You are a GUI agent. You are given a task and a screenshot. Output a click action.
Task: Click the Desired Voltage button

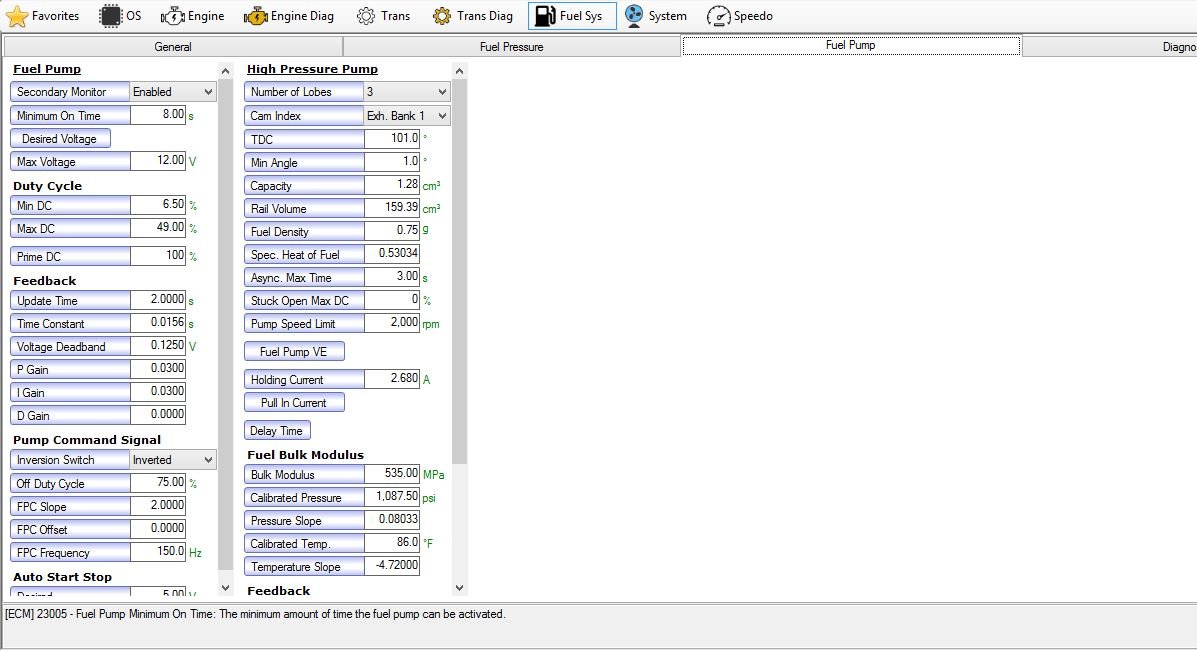pos(60,139)
